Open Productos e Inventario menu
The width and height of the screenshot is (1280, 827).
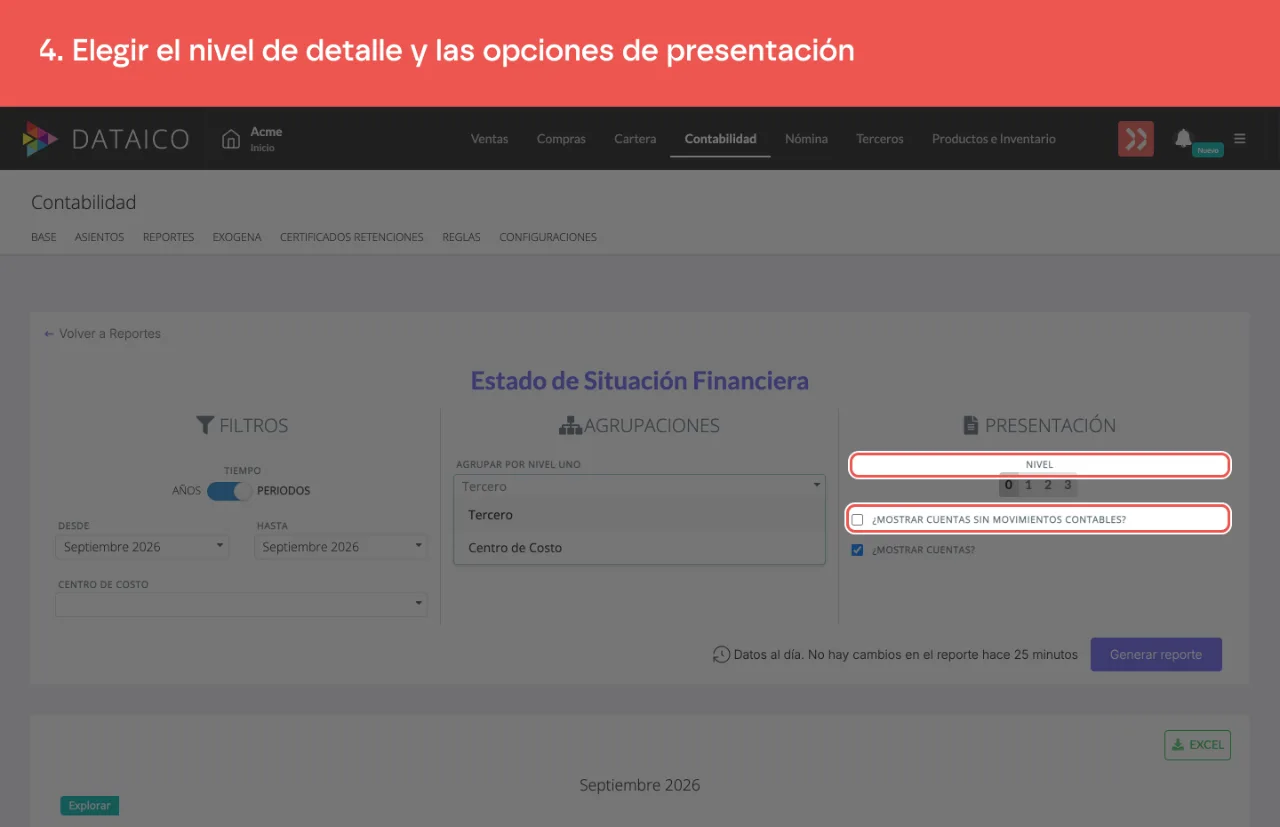click(x=994, y=139)
